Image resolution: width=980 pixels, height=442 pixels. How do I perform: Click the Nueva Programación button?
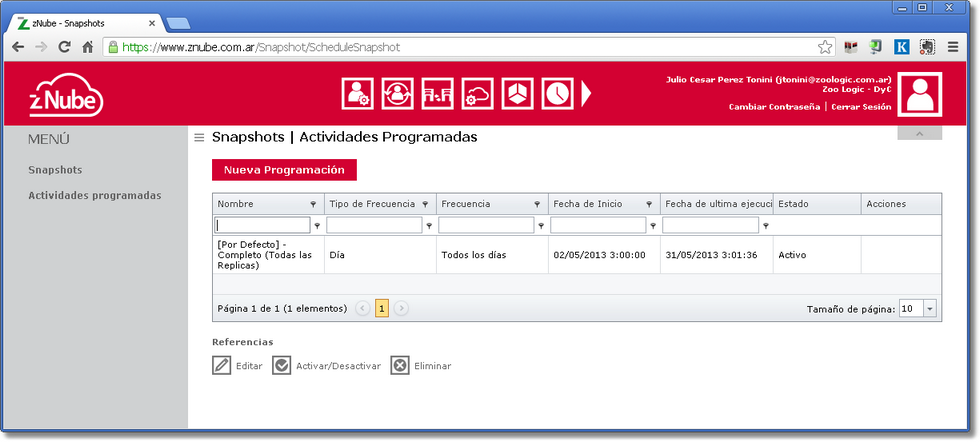tap(284, 170)
